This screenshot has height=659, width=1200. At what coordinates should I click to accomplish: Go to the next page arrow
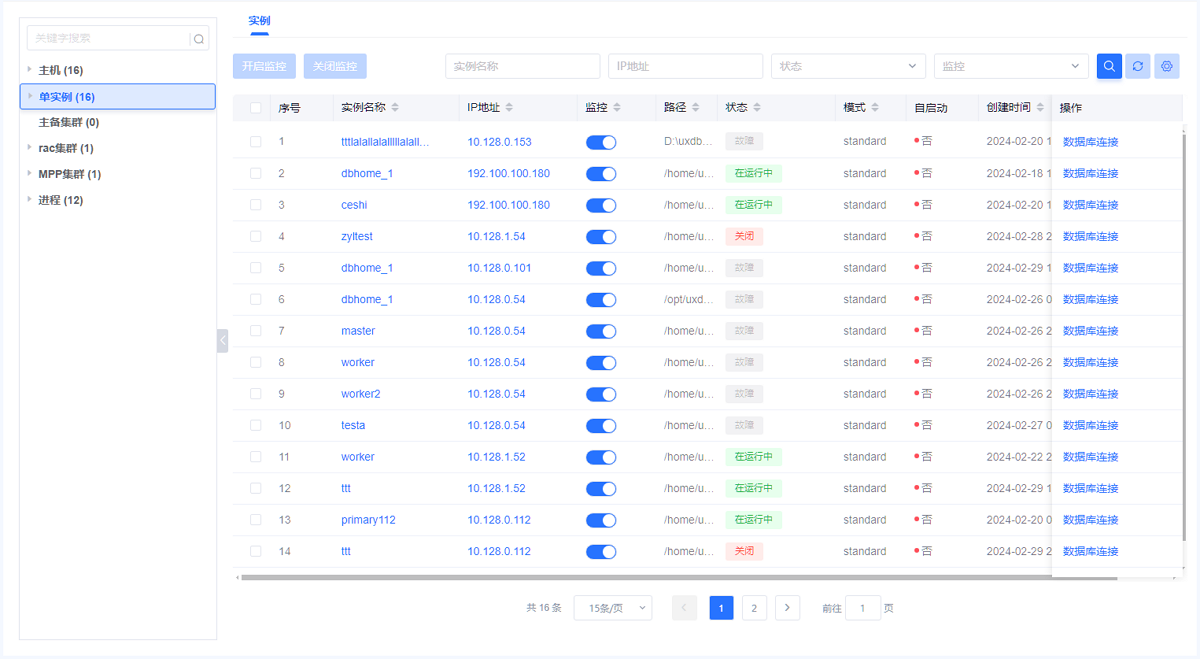(x=787, y=608)
